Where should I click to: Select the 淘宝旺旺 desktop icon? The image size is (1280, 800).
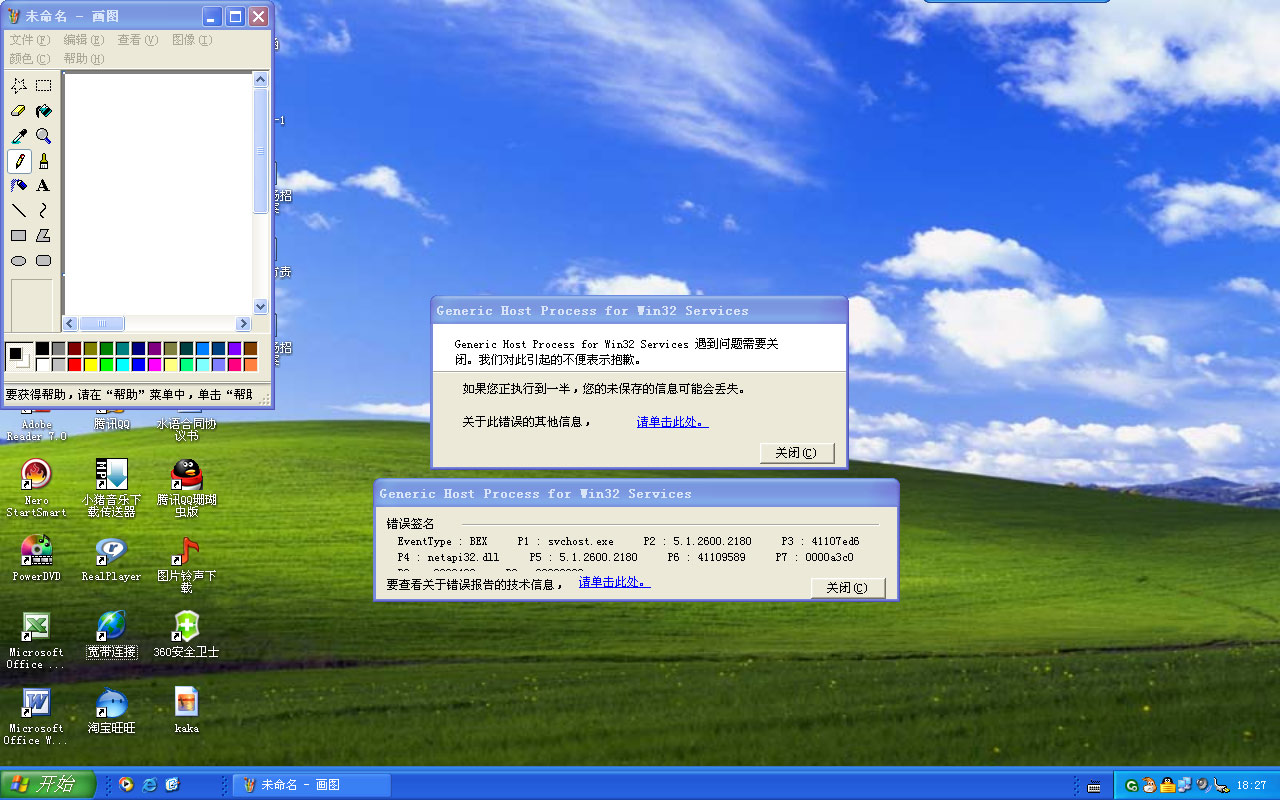click(x=111, y=711)
